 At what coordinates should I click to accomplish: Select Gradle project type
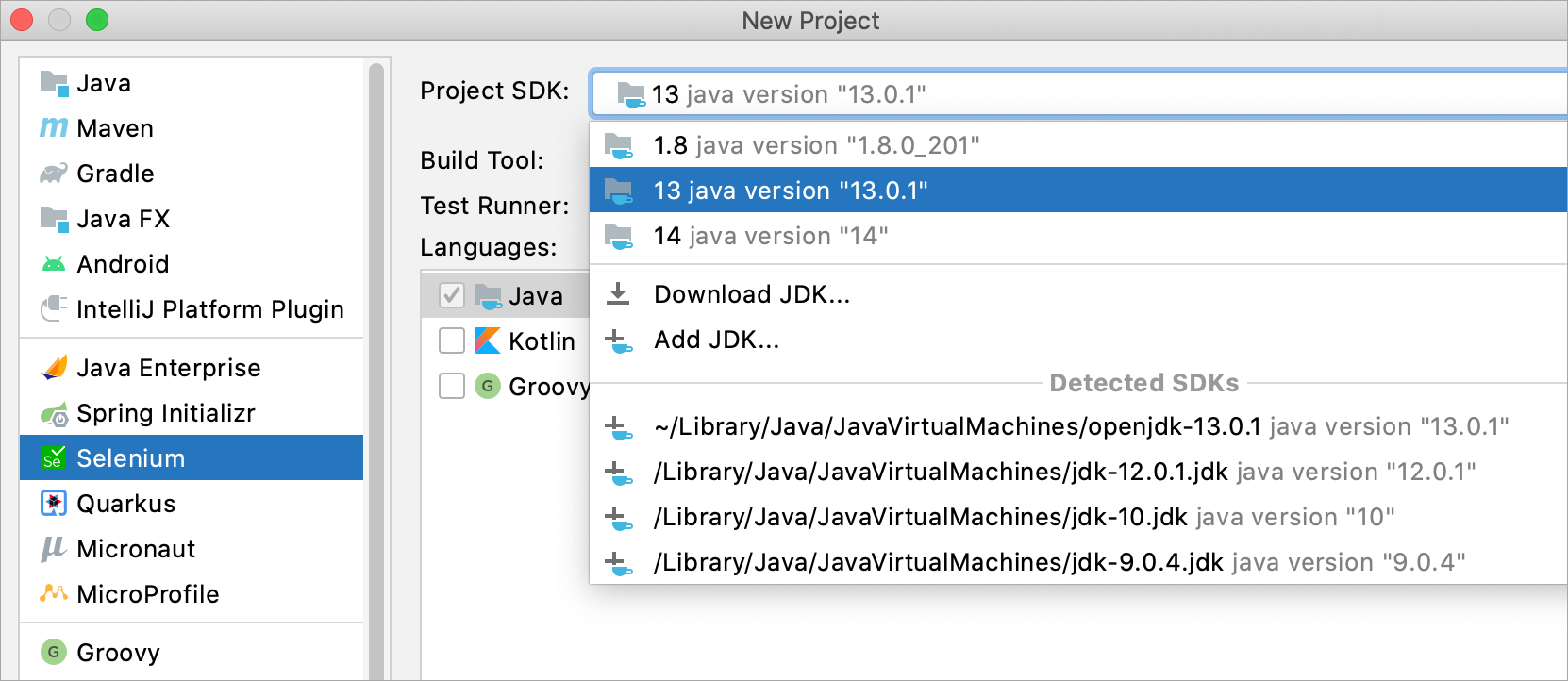click(x=192, y=174)
